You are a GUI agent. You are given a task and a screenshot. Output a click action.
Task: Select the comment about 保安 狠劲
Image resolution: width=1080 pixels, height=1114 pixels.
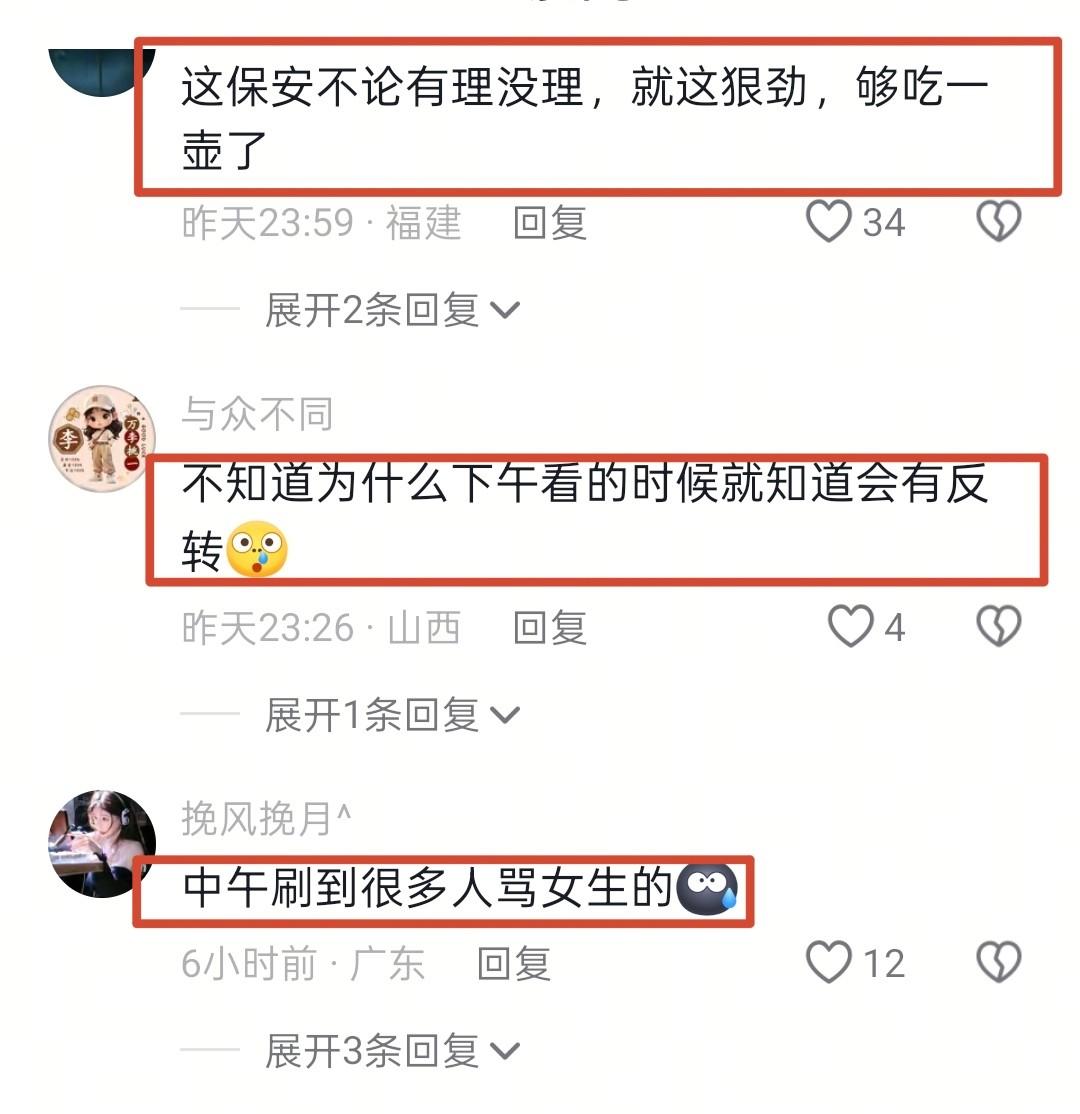[x=585, y=118]
